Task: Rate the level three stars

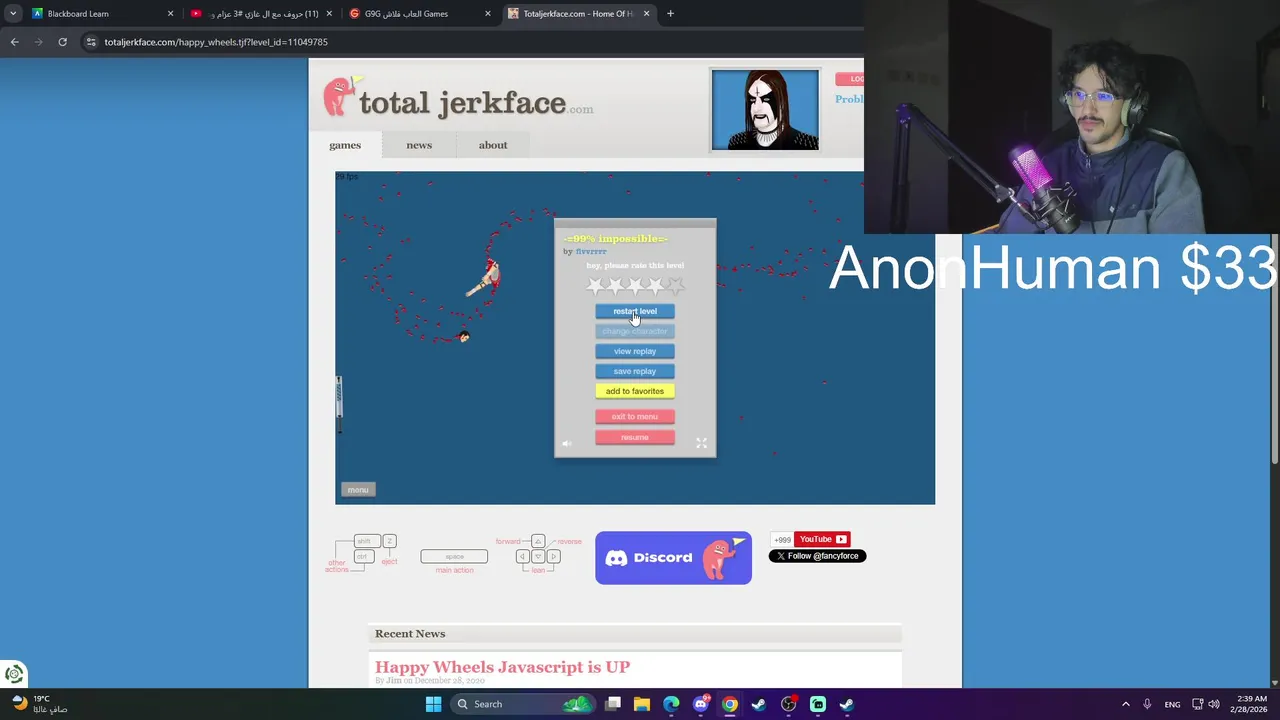Action: coord(635,286)
